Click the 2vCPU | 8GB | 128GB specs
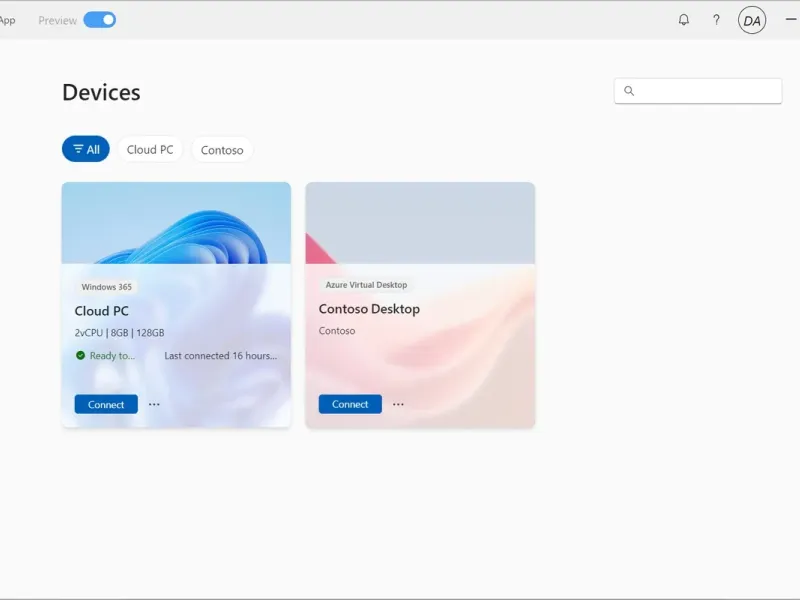This screenshot has width=800, height=600. (x=119, y=333)
